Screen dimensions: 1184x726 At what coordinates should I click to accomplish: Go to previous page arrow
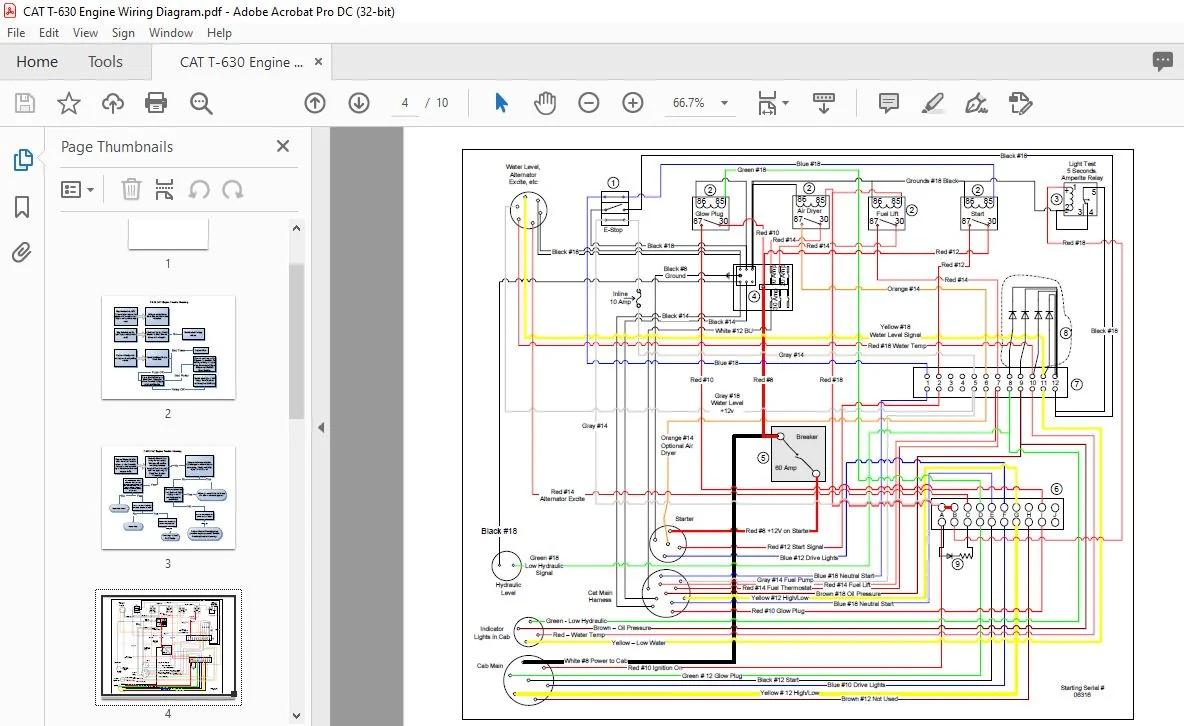click(315, 103)
